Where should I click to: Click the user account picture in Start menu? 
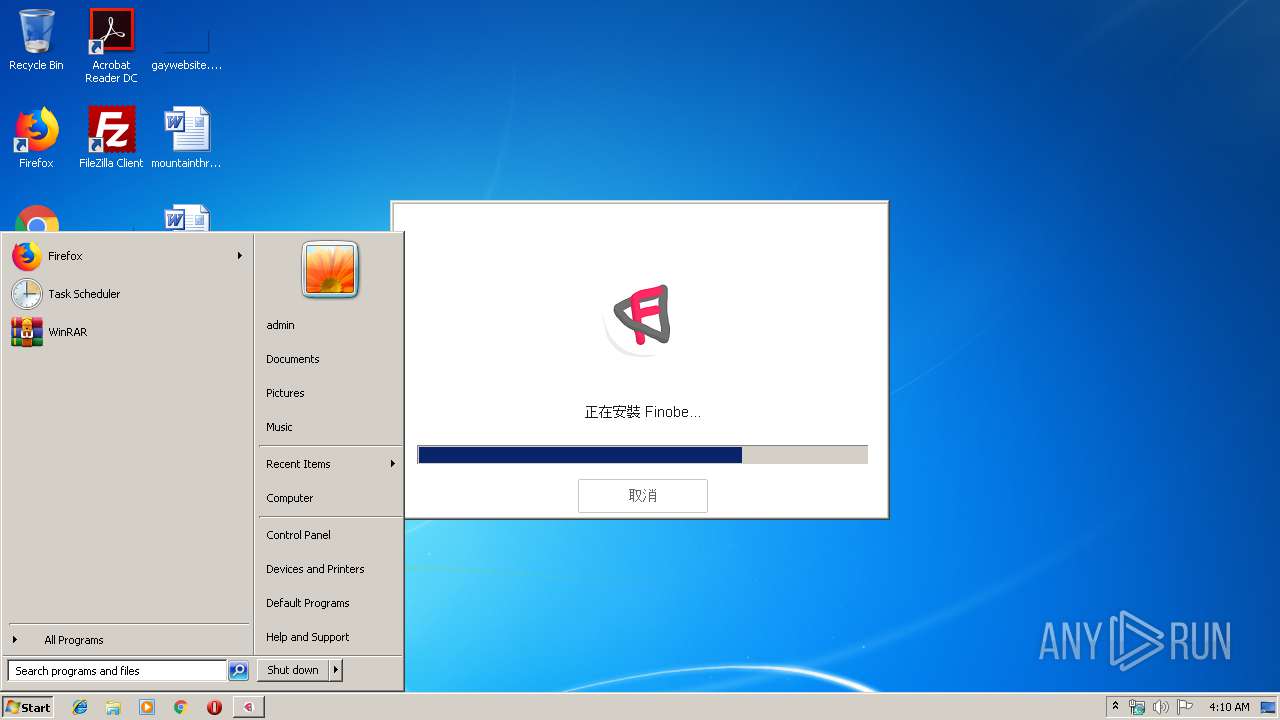point(330,270)
